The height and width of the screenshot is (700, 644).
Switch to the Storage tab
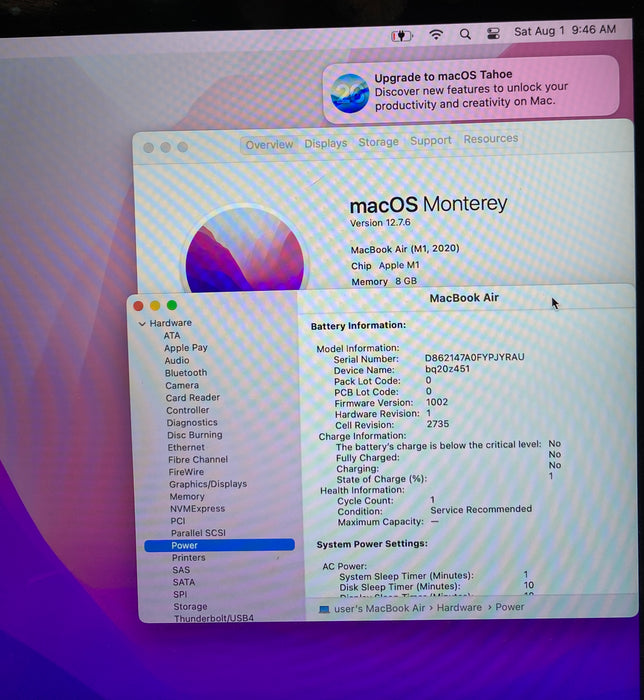point(378,142)
